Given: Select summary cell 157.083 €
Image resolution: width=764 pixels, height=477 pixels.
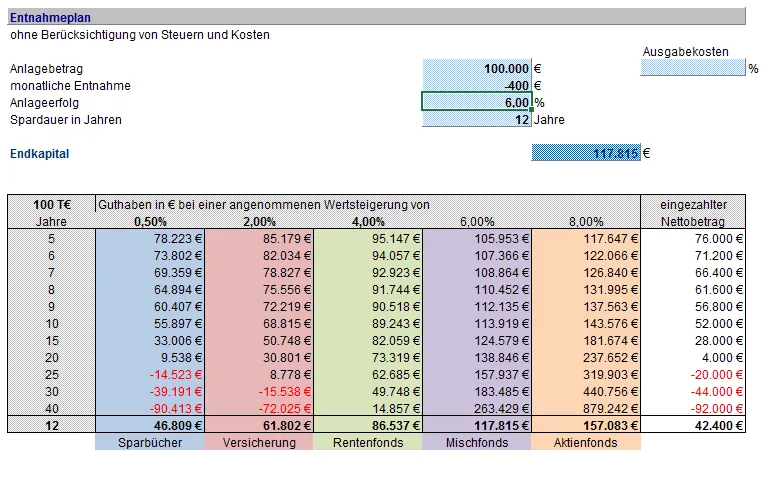Looking at the screenshot, I should coord(586,425).
